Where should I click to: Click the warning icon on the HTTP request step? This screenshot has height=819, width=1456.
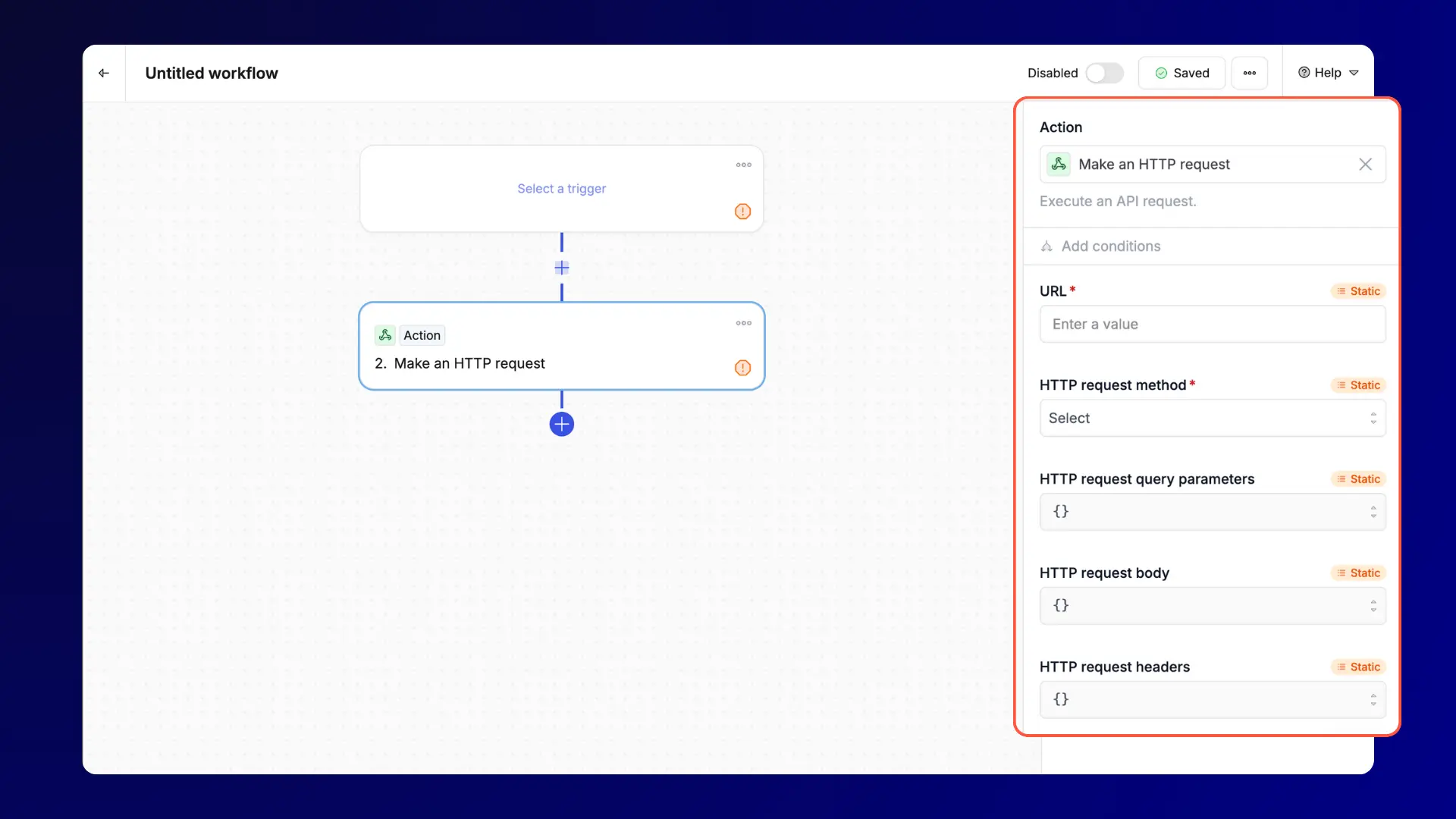coord(742,368)
